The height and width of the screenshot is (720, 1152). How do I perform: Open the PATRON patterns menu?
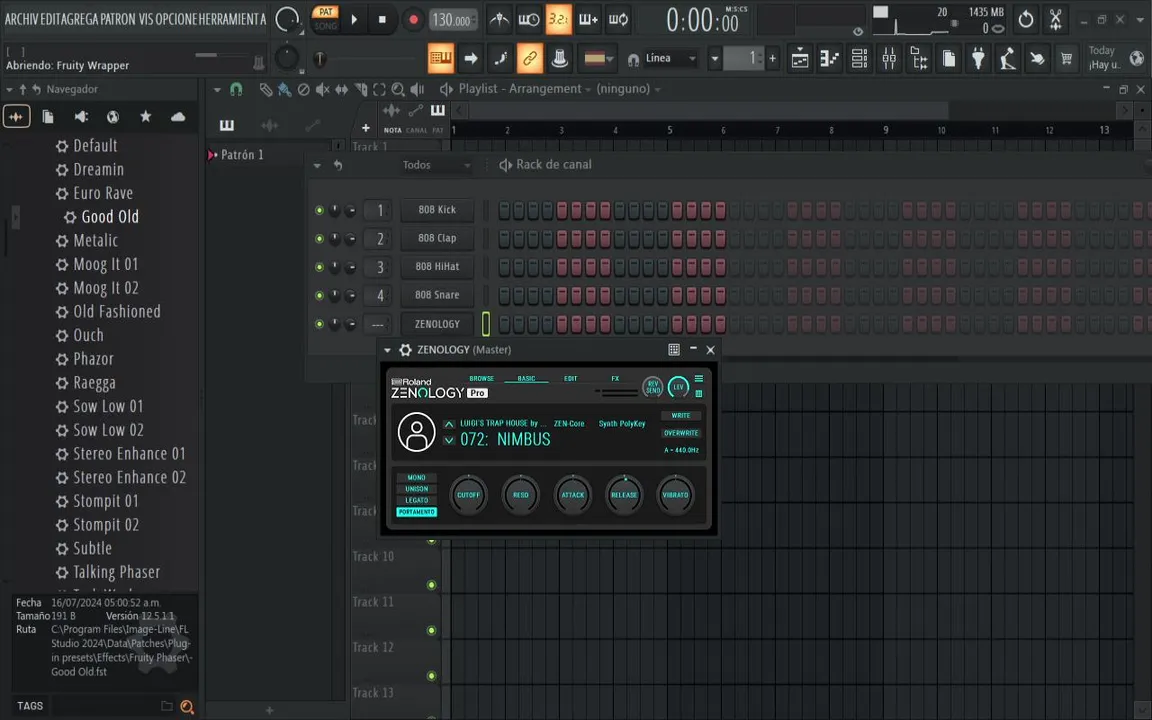pos(118,20)
